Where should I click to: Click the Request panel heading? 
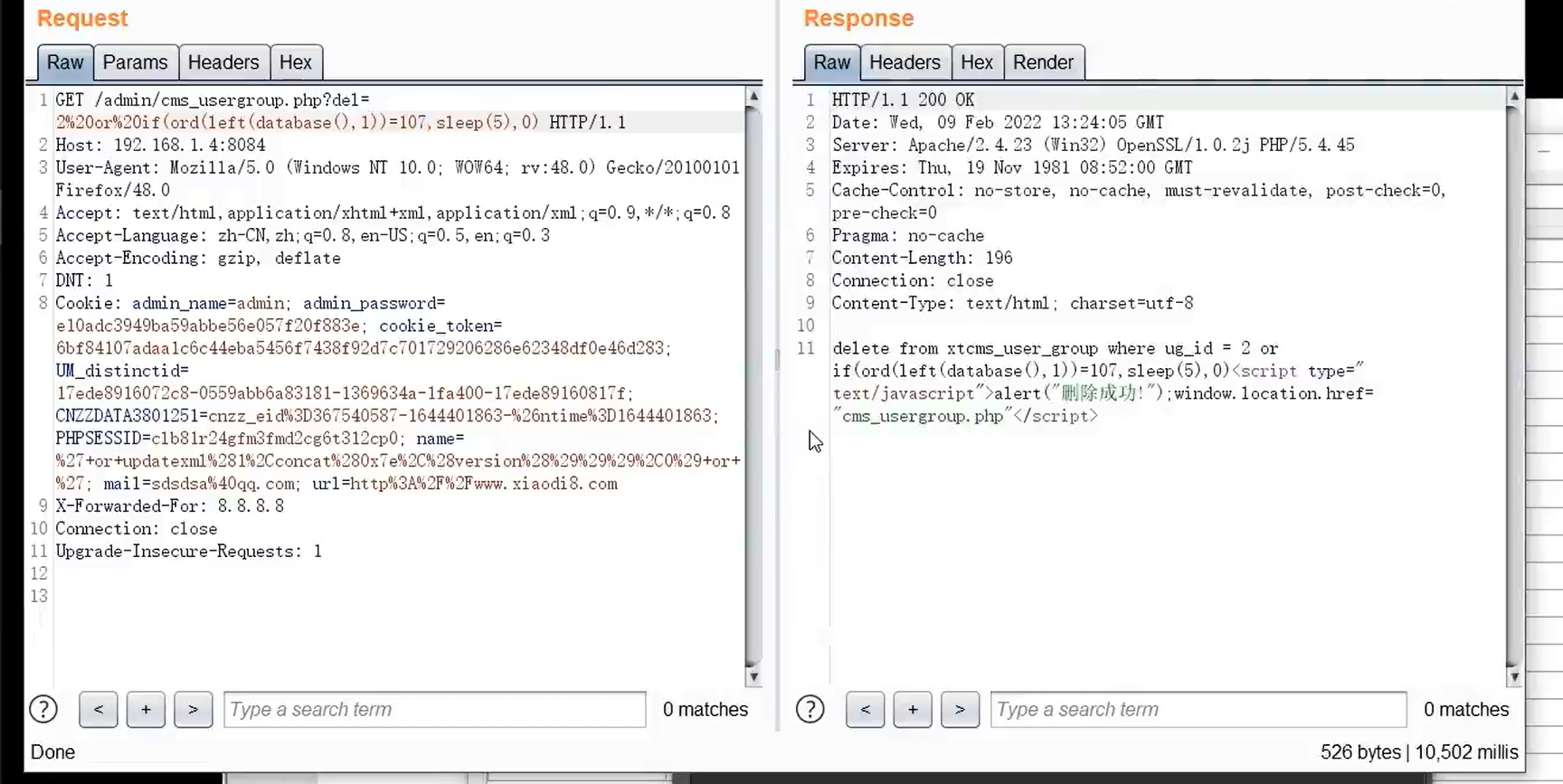coord(82,18)
